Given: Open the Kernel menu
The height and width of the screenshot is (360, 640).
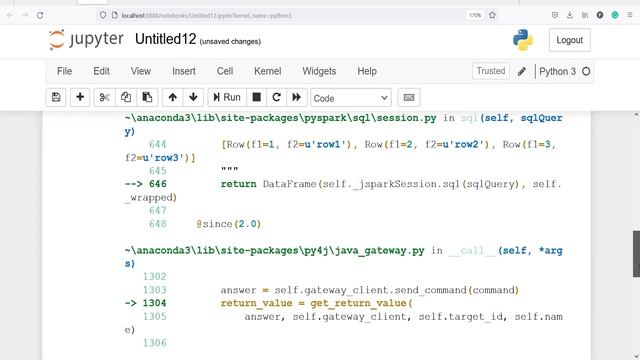Looking at the screenshot, I should [x=267, y=71].
